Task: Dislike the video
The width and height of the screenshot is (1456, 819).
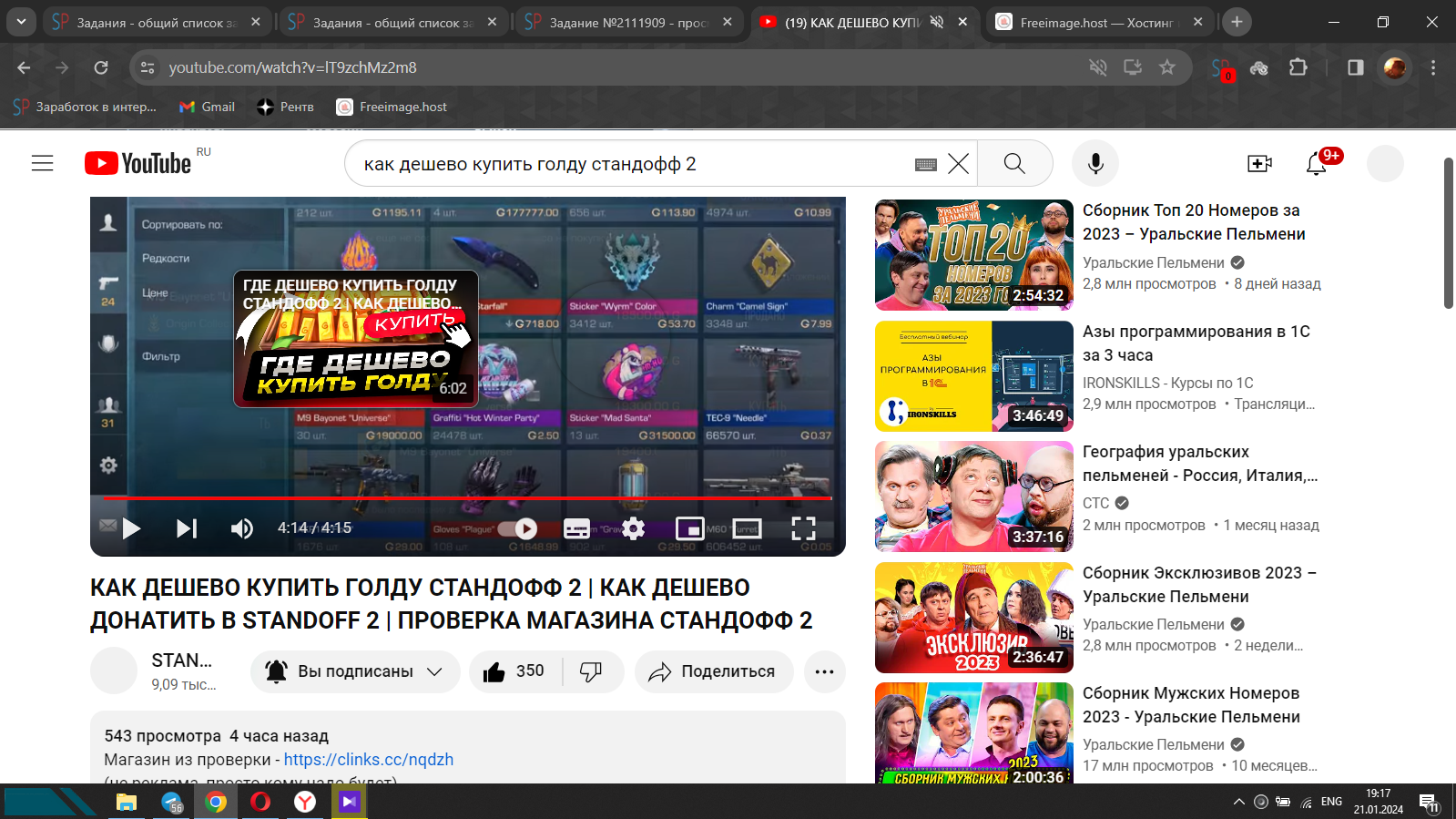Action: click(x=592, y=671)
